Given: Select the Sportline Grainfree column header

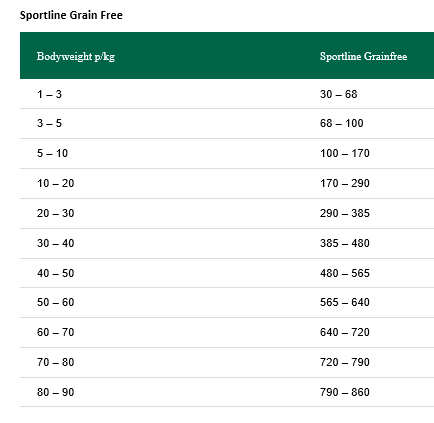Looking at the screenshot, I should point(363,56).
